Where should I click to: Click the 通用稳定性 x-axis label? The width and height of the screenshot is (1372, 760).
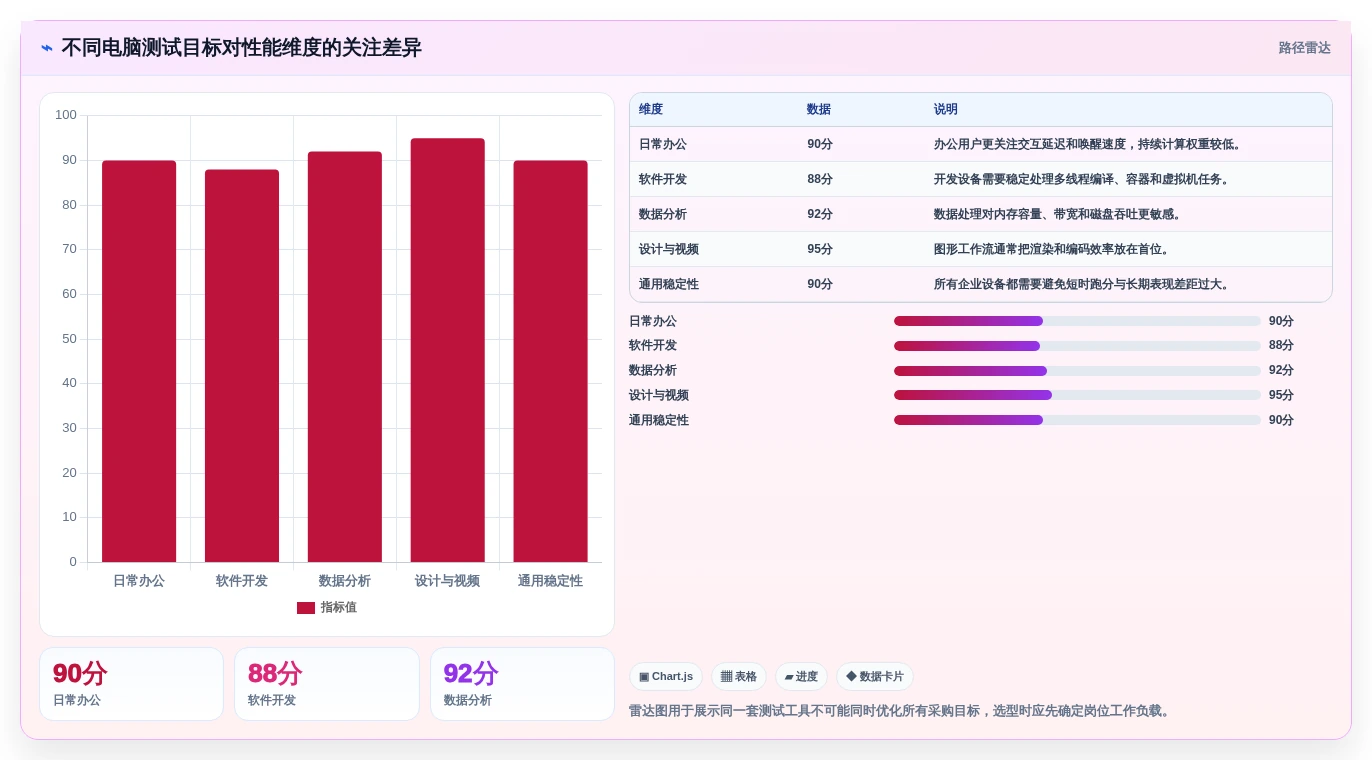(550, 581)
